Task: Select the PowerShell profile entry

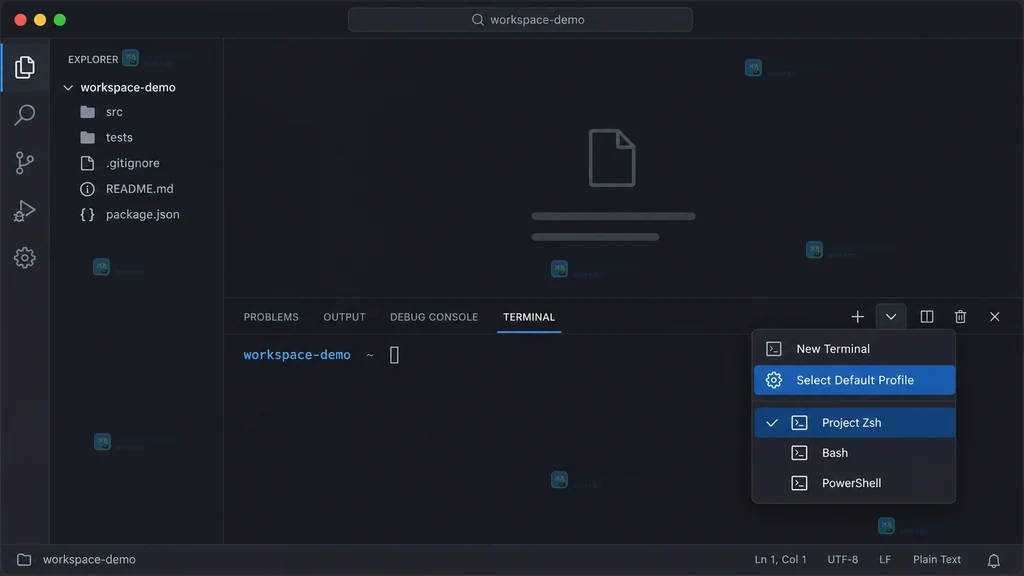Action: point(854,483)
